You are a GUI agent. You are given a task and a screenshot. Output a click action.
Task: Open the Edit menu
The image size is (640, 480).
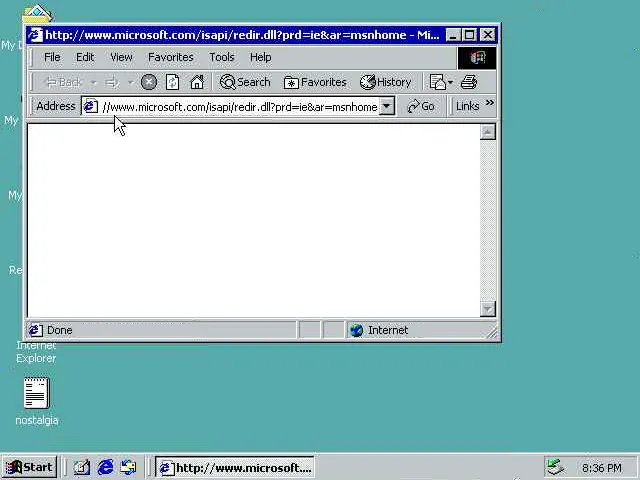pos(85,57)
